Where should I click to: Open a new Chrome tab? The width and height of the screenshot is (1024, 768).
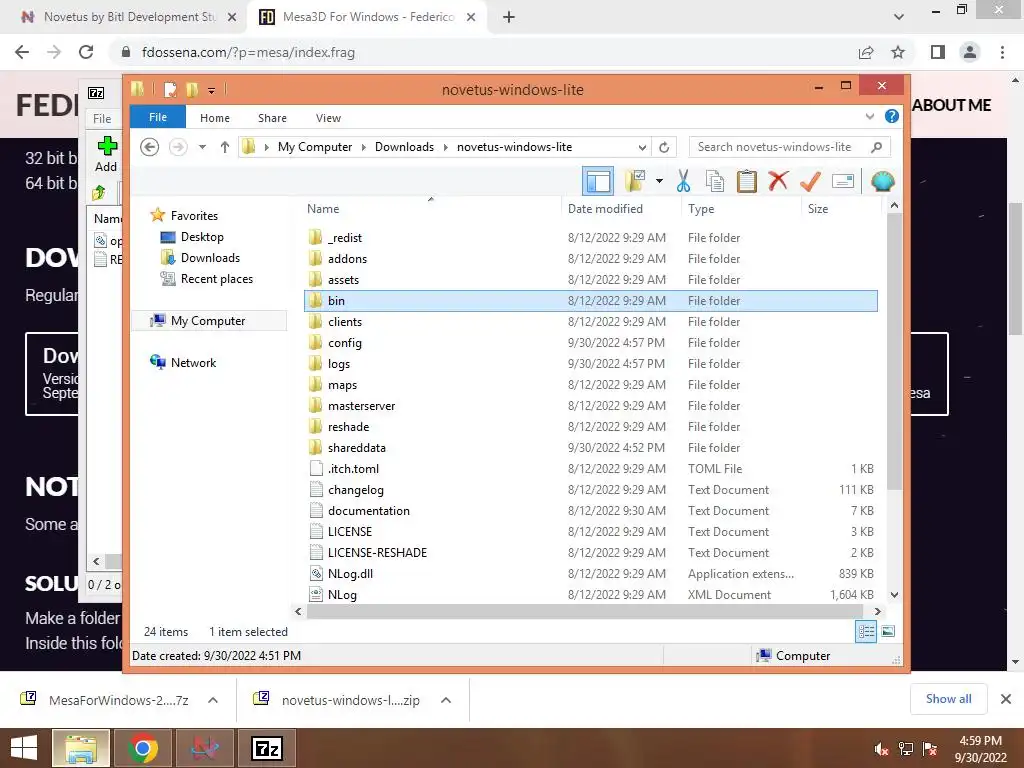(509, 17)
